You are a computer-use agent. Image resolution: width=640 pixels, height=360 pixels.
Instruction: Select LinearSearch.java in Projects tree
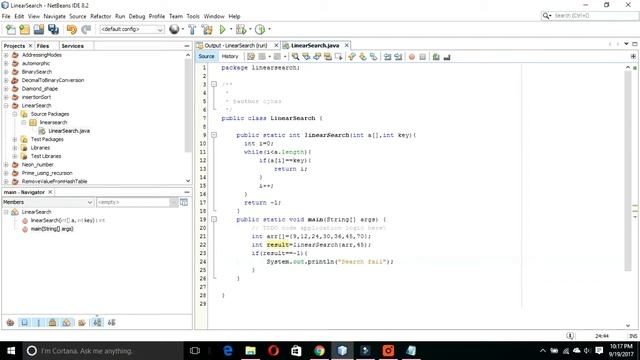point(69,131)
